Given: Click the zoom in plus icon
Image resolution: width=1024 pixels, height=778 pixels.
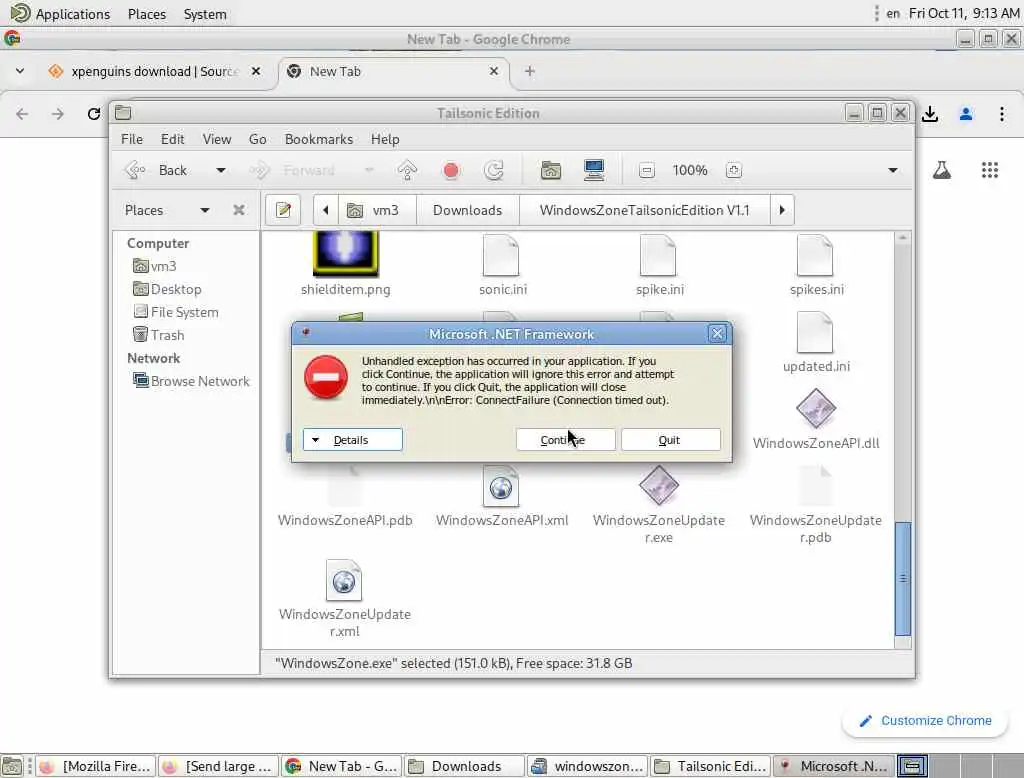Looking at the screenshot, I should click(733, 170).
